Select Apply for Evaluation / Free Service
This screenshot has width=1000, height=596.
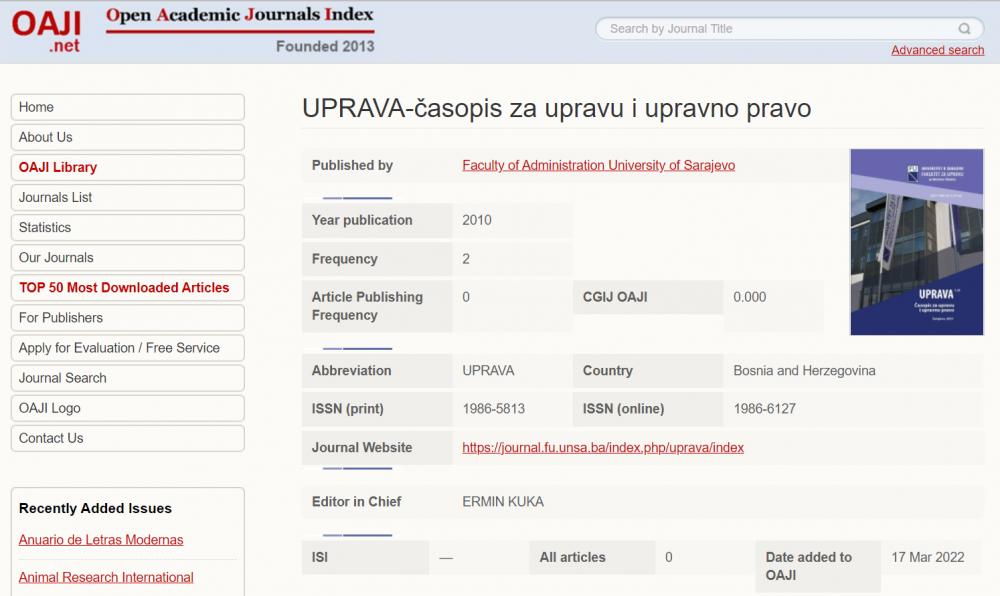126,347
